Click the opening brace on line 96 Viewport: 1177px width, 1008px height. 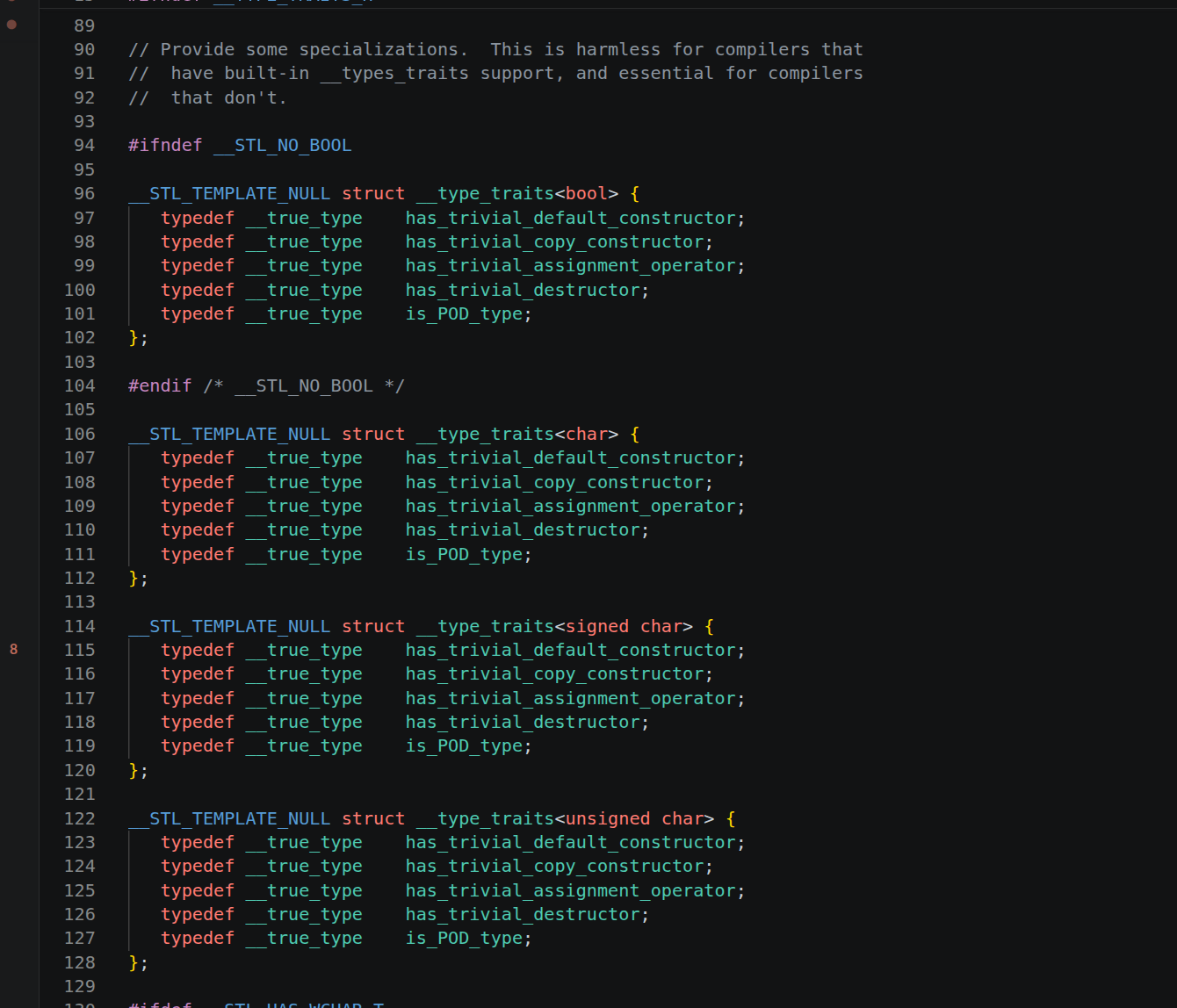click(x=635, y=193)
